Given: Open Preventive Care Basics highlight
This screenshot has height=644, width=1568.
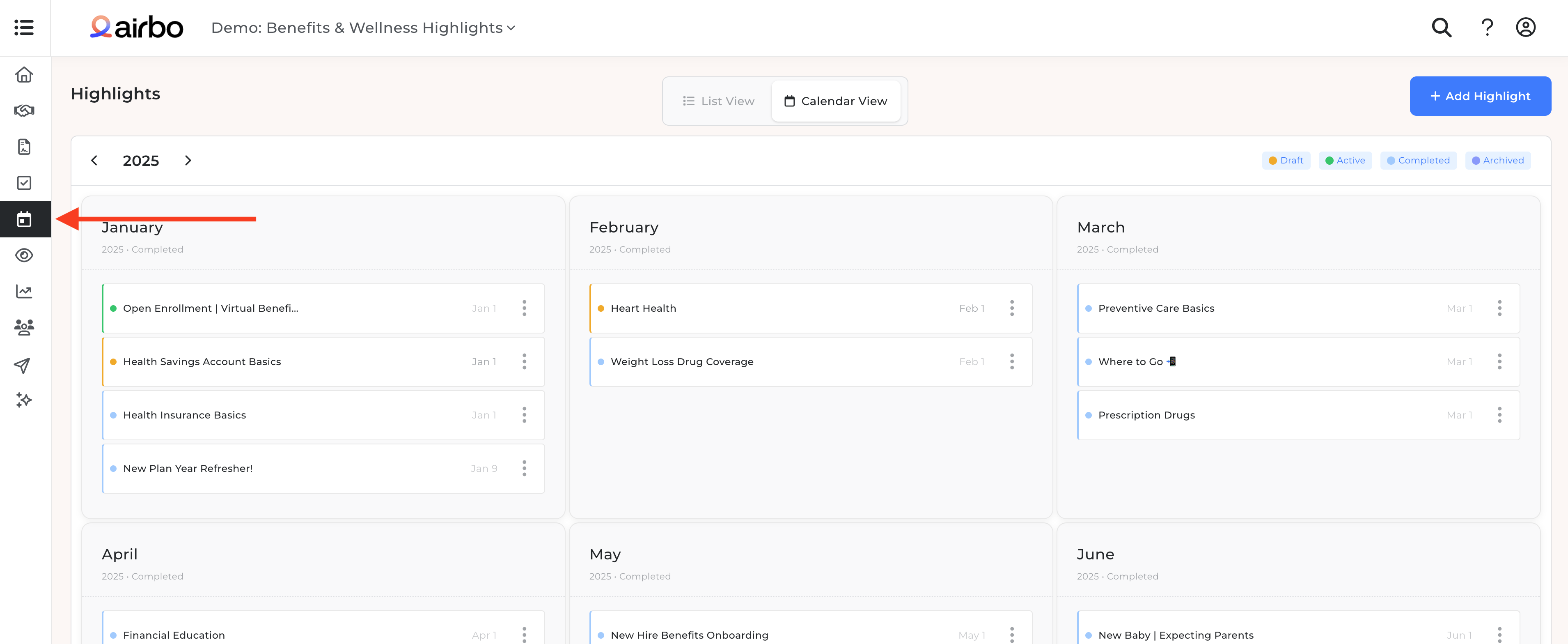Looking at the screenshot, I should click(1298, 308).
